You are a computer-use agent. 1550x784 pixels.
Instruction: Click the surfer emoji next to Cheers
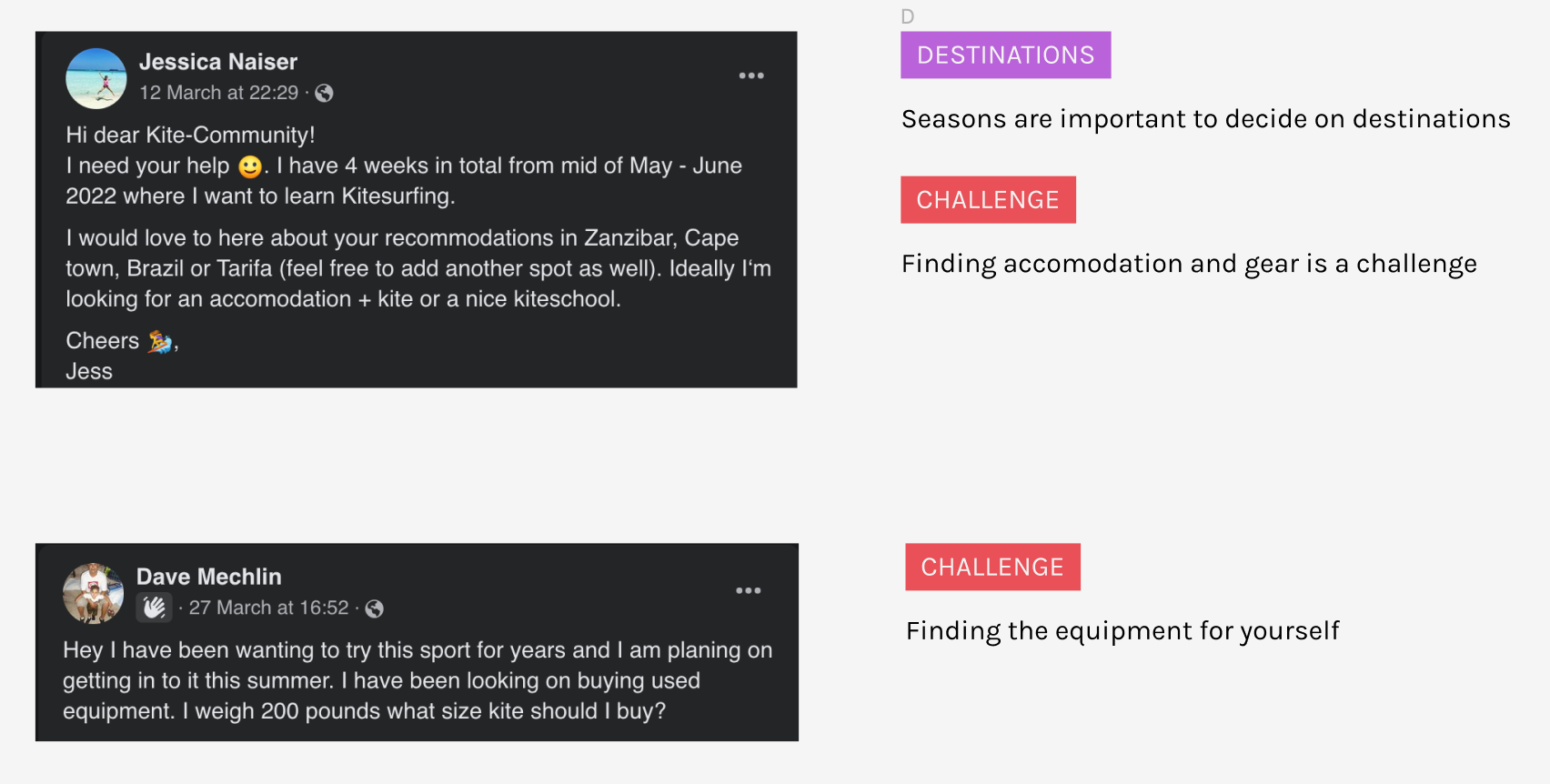160,341
